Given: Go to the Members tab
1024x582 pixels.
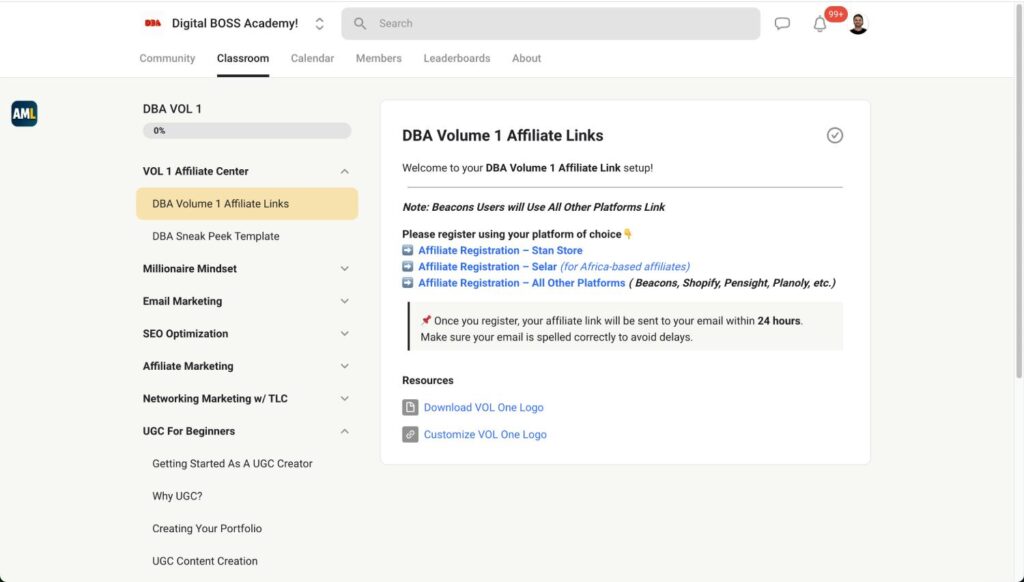Looking at the screenshot, I should click(x=379, y=58).
